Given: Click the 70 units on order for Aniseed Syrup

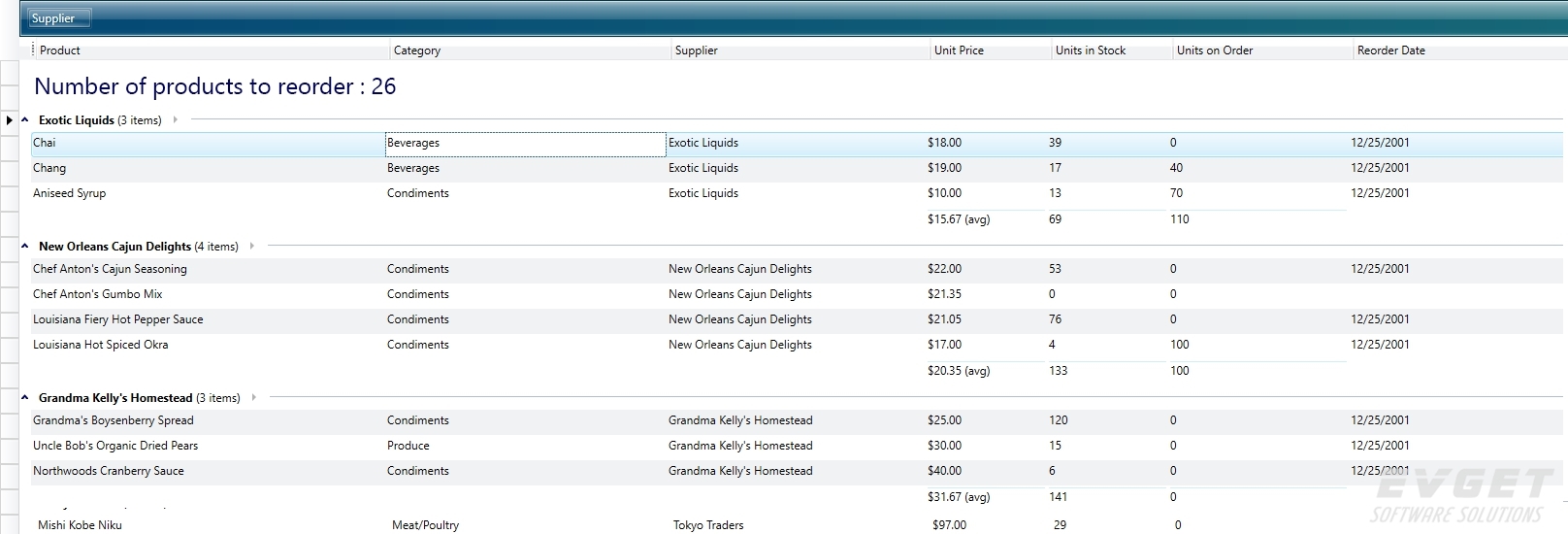Looking at the screenshot, I should (x=1176, y=194).
